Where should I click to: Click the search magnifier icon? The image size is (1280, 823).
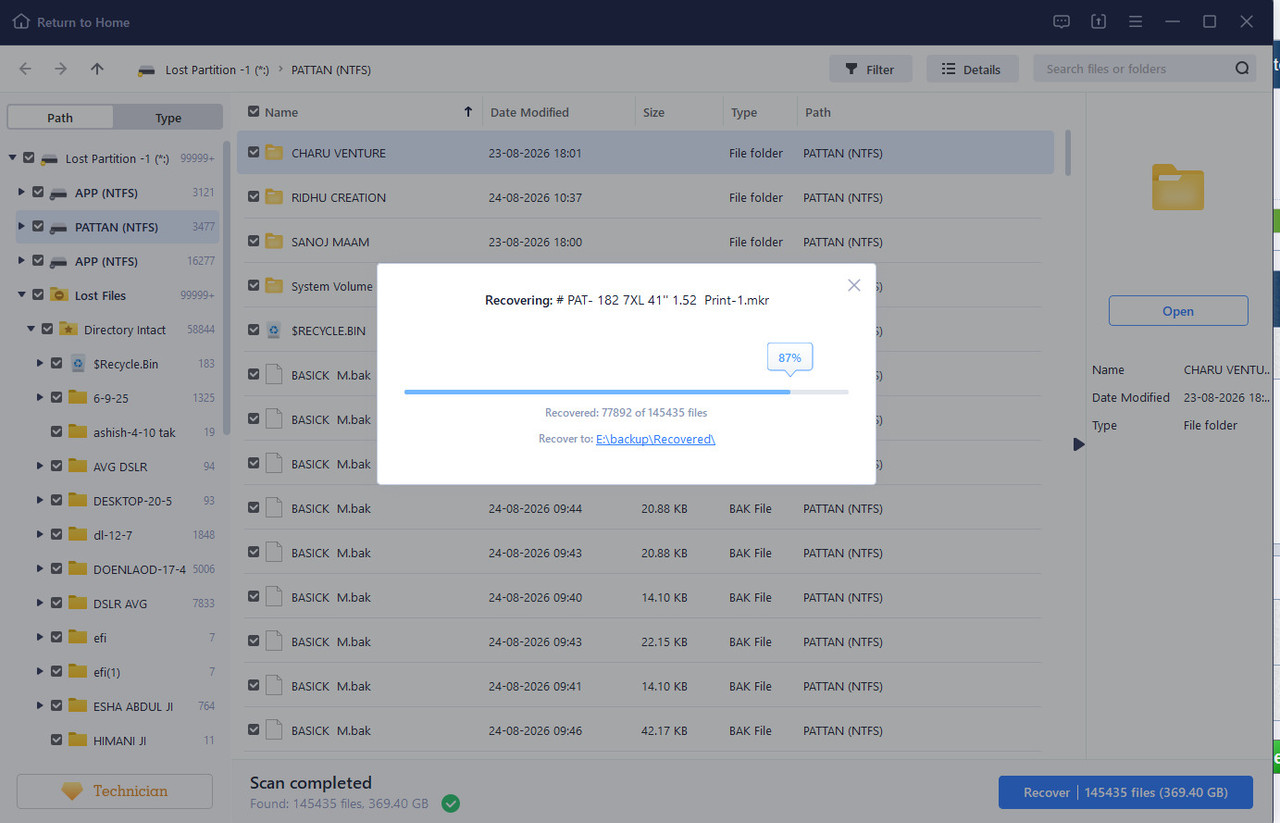point(1242,69)
